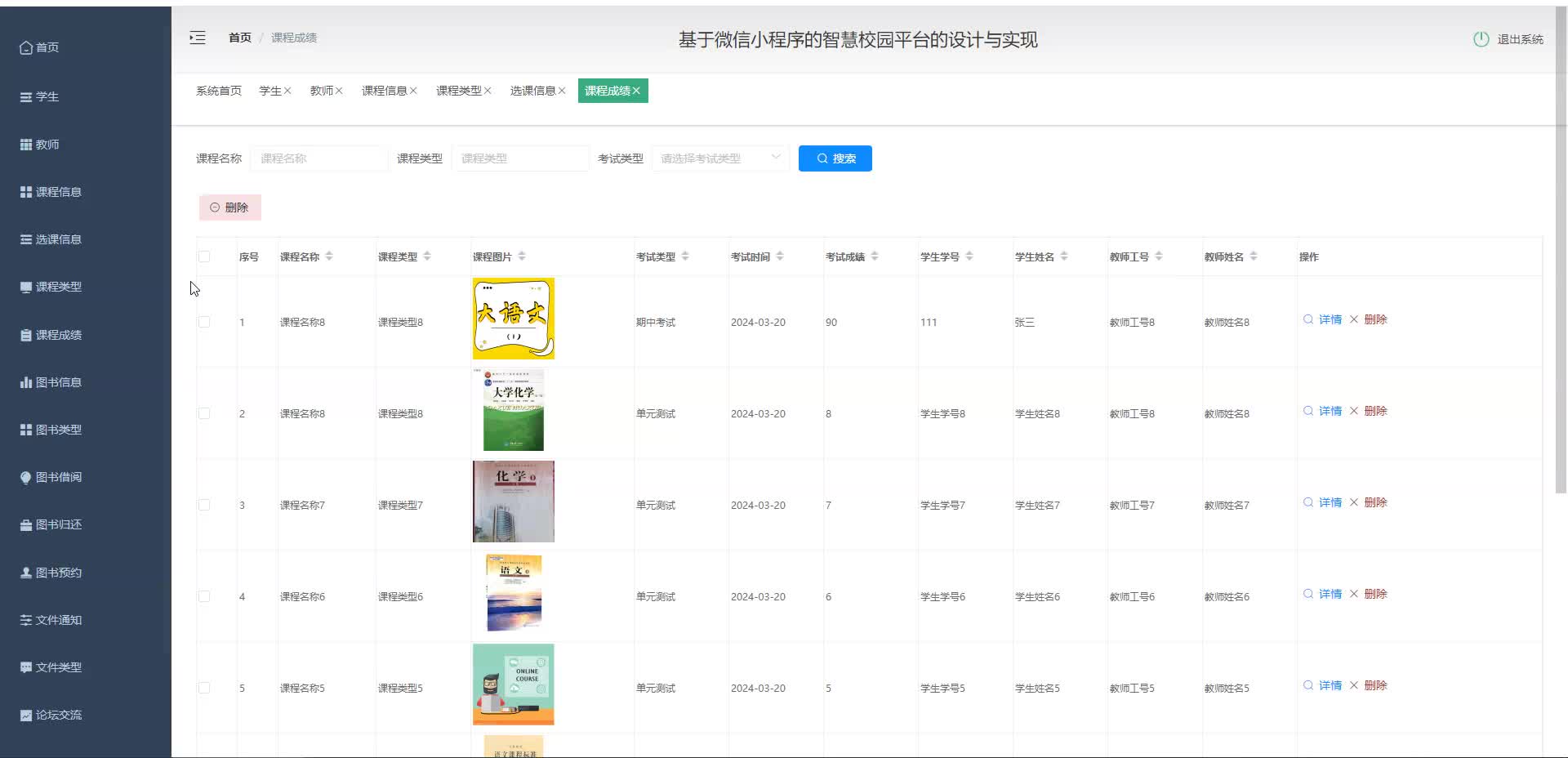1568x758 pixels.
Task: Collapse sidebar using the menu fold icon
Action: (x=198, y=38)
